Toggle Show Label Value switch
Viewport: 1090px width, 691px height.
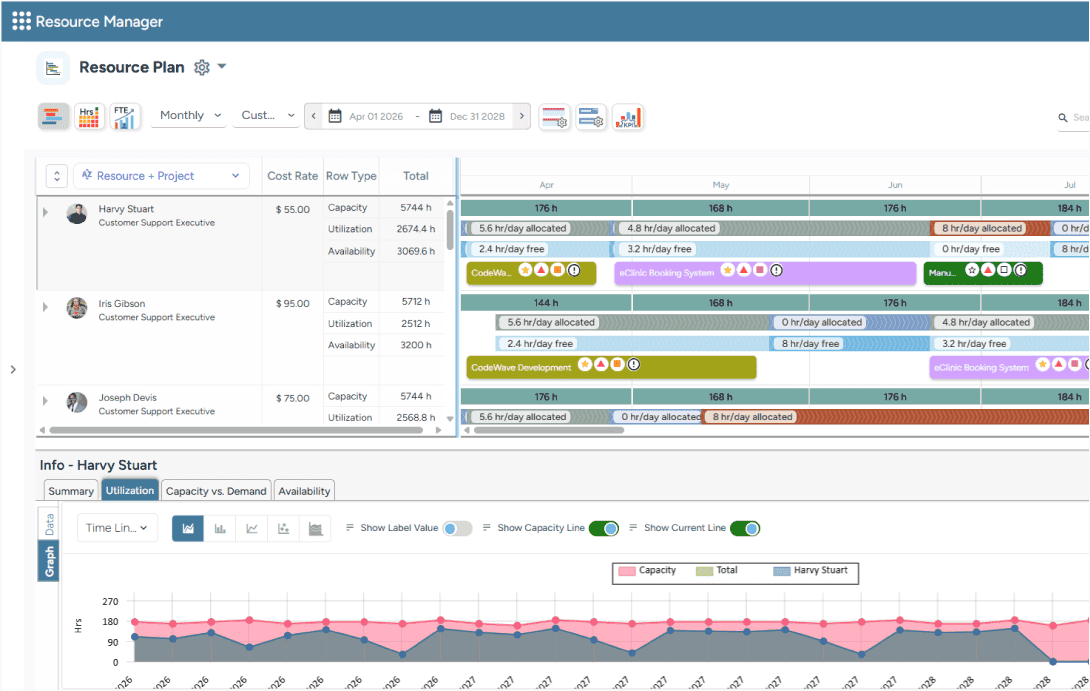click(457, 528)
